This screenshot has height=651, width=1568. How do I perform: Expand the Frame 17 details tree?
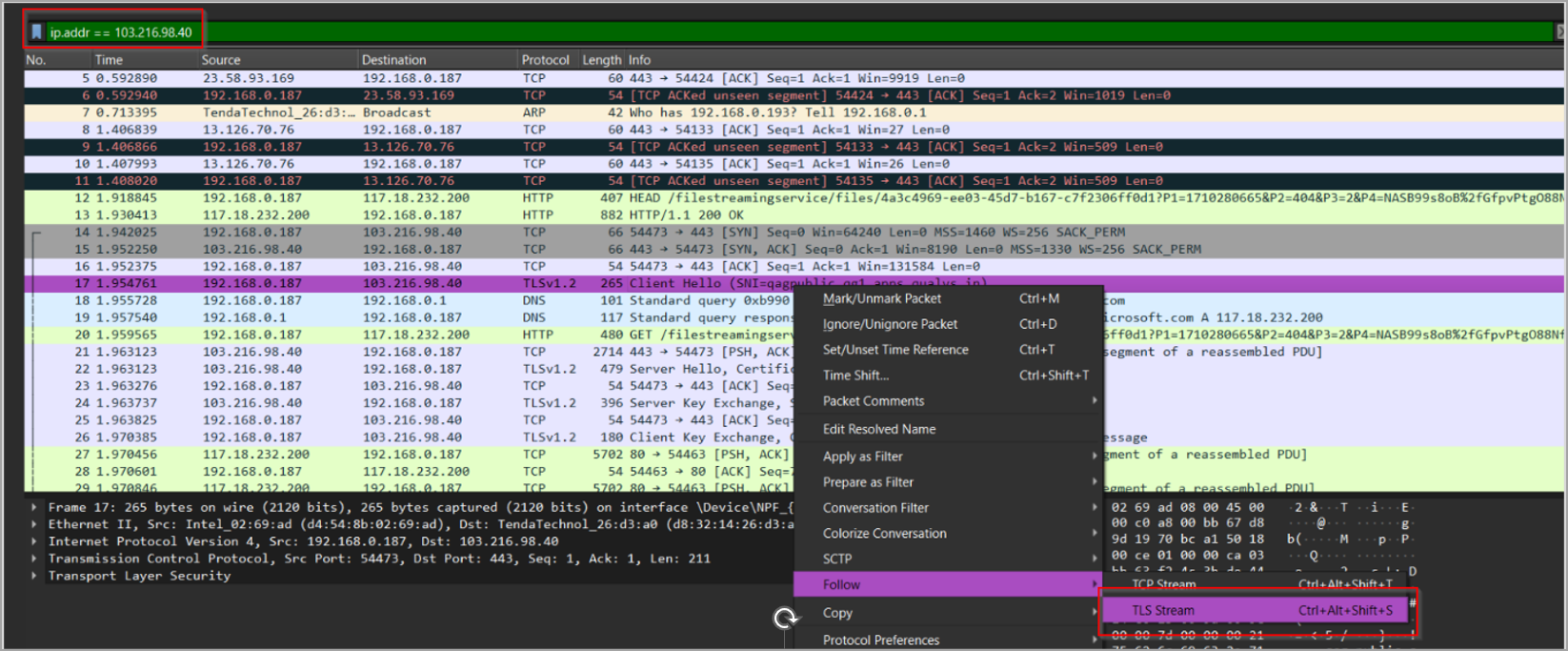[34, 508]
